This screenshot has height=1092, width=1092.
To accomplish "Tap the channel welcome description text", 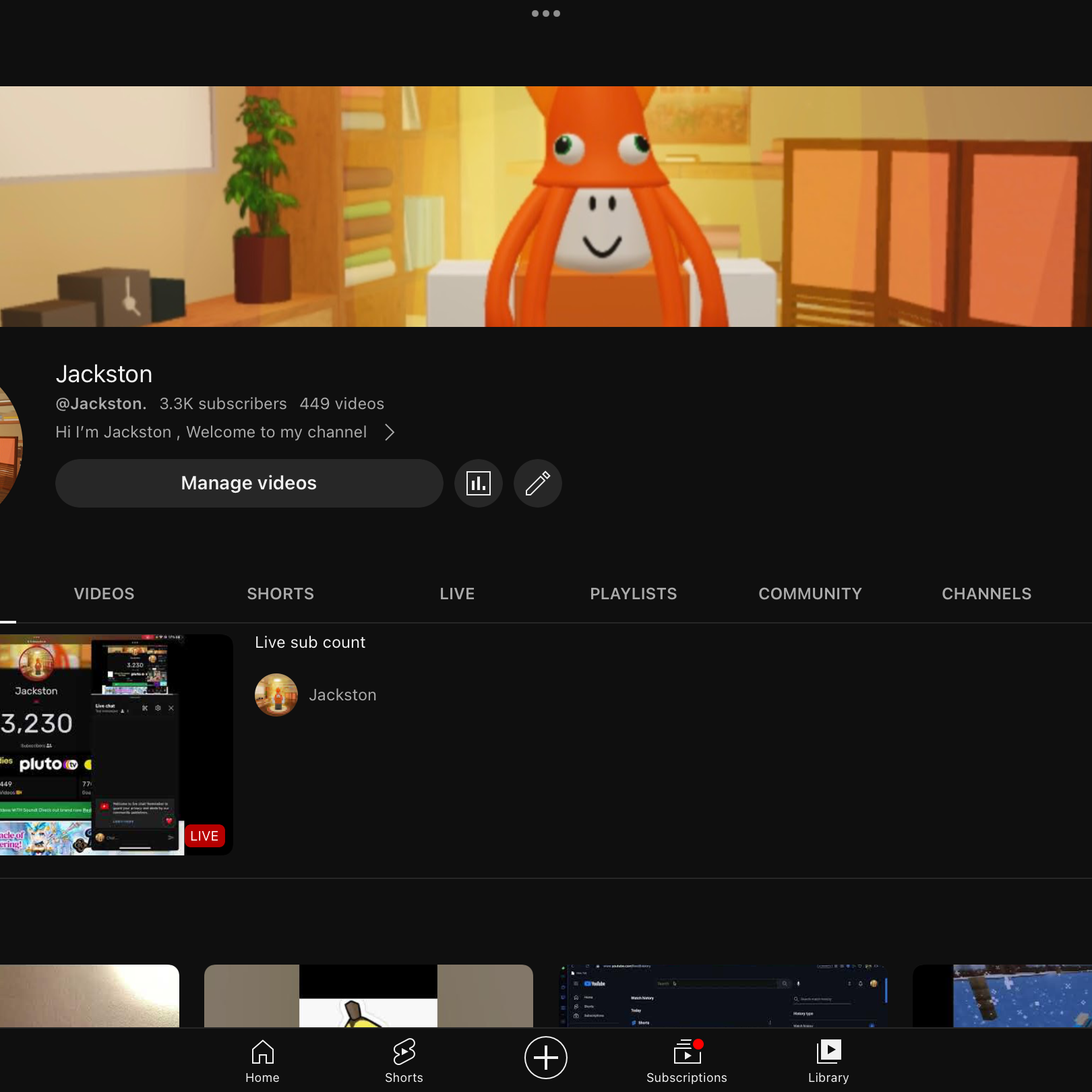I will click(x=211, y=432).
